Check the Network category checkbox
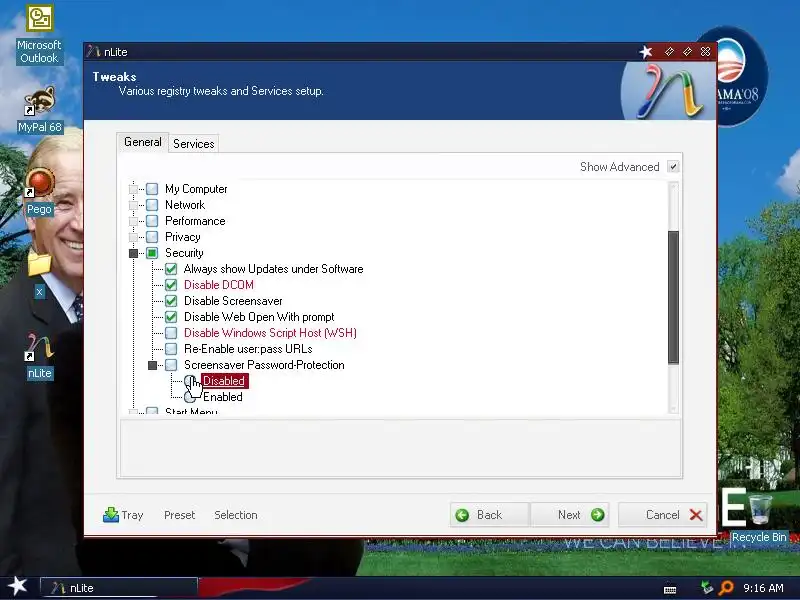Viewport: 800px width, 600px height. (x=152, y=205)
